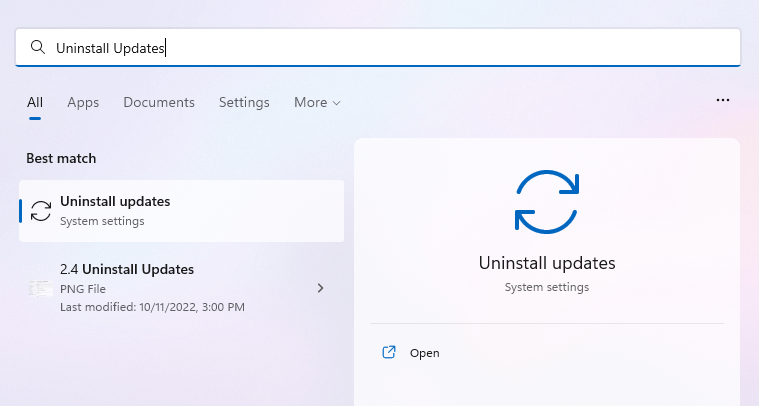Switch to the All filter tab

tap(35, 102)
